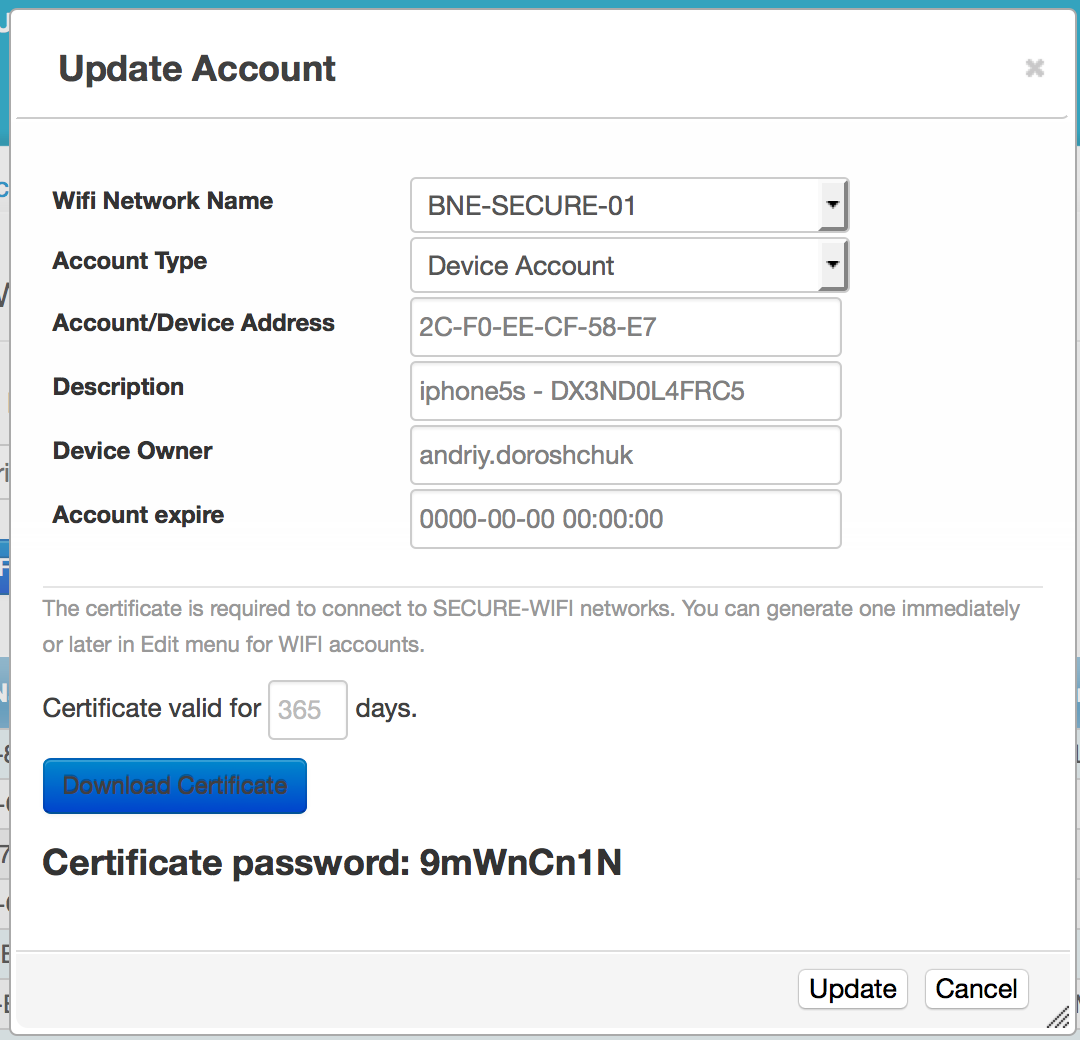Select the Device Owner text field

625,455
